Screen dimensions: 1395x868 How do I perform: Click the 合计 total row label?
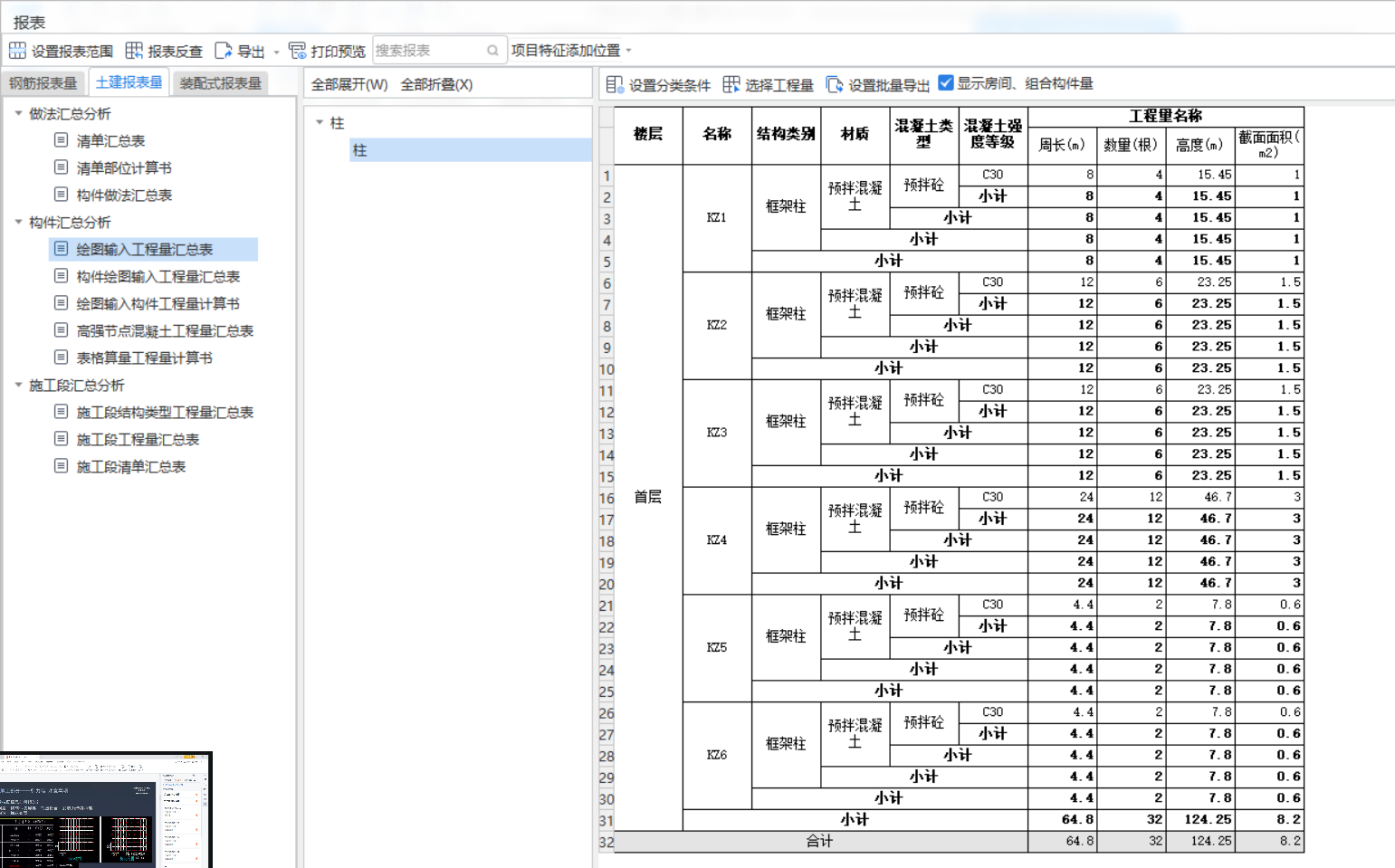point(820,841)
